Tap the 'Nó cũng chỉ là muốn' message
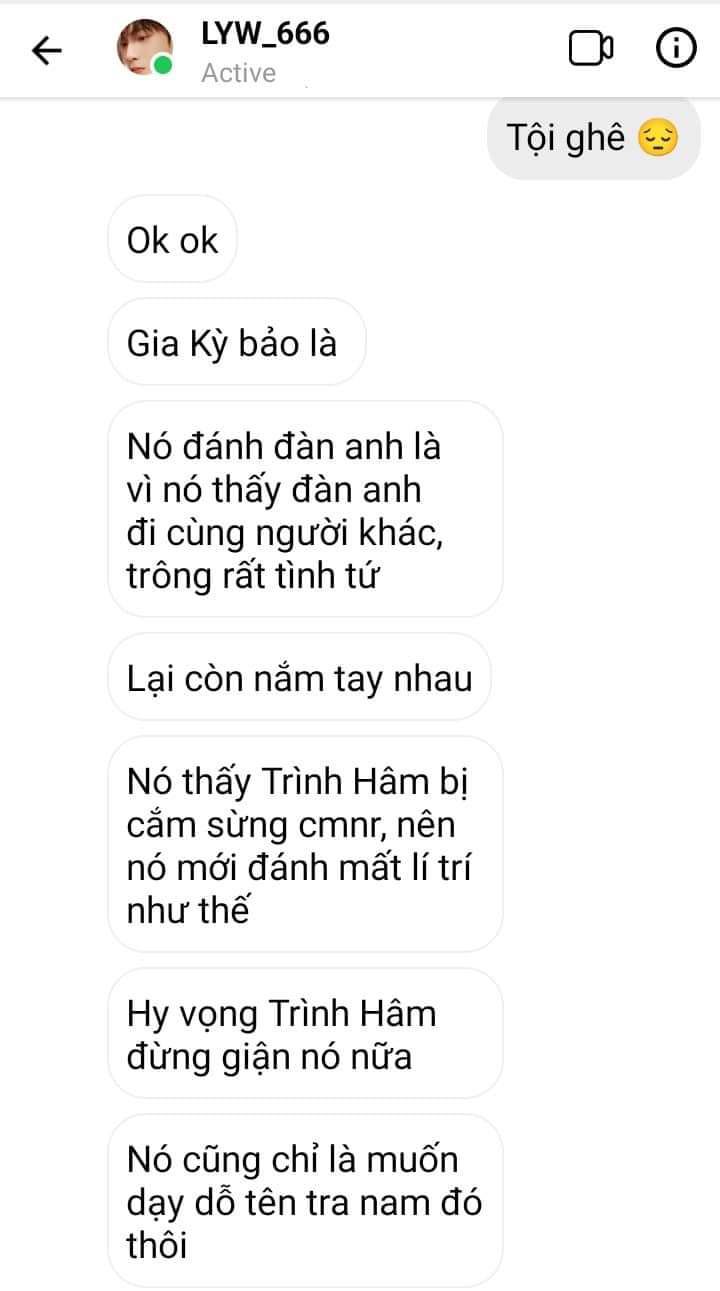This screenshot has height=1291, width=720. [305, 1201]
